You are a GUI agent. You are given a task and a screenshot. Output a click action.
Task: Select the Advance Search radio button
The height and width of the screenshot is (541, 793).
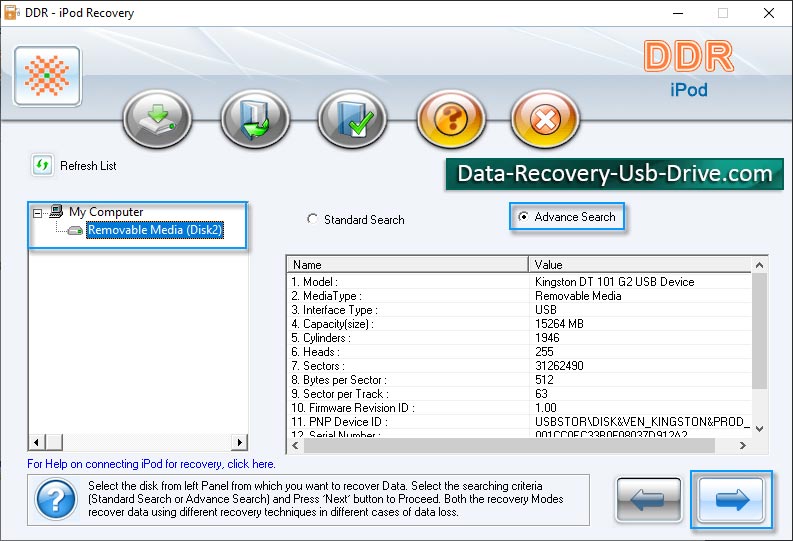[523, 216]
